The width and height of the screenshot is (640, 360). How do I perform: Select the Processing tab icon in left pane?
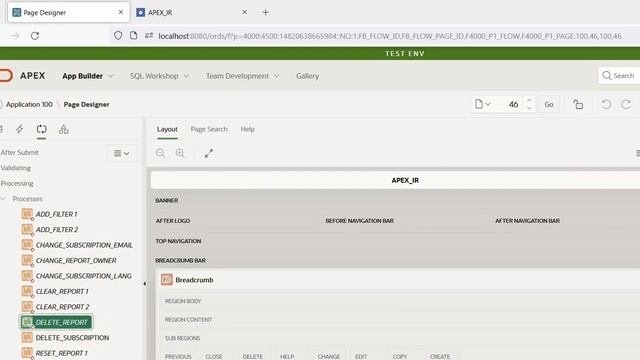tap(42, 129)
